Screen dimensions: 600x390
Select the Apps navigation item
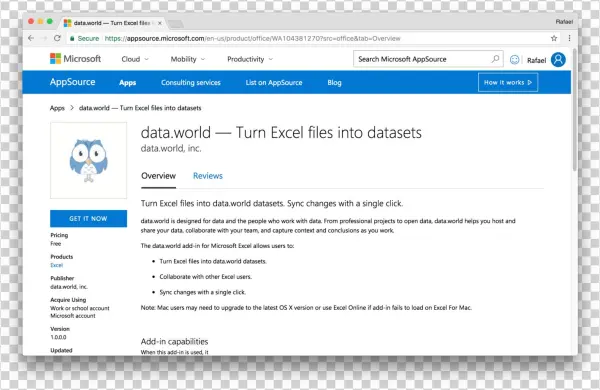coord(127,83)
